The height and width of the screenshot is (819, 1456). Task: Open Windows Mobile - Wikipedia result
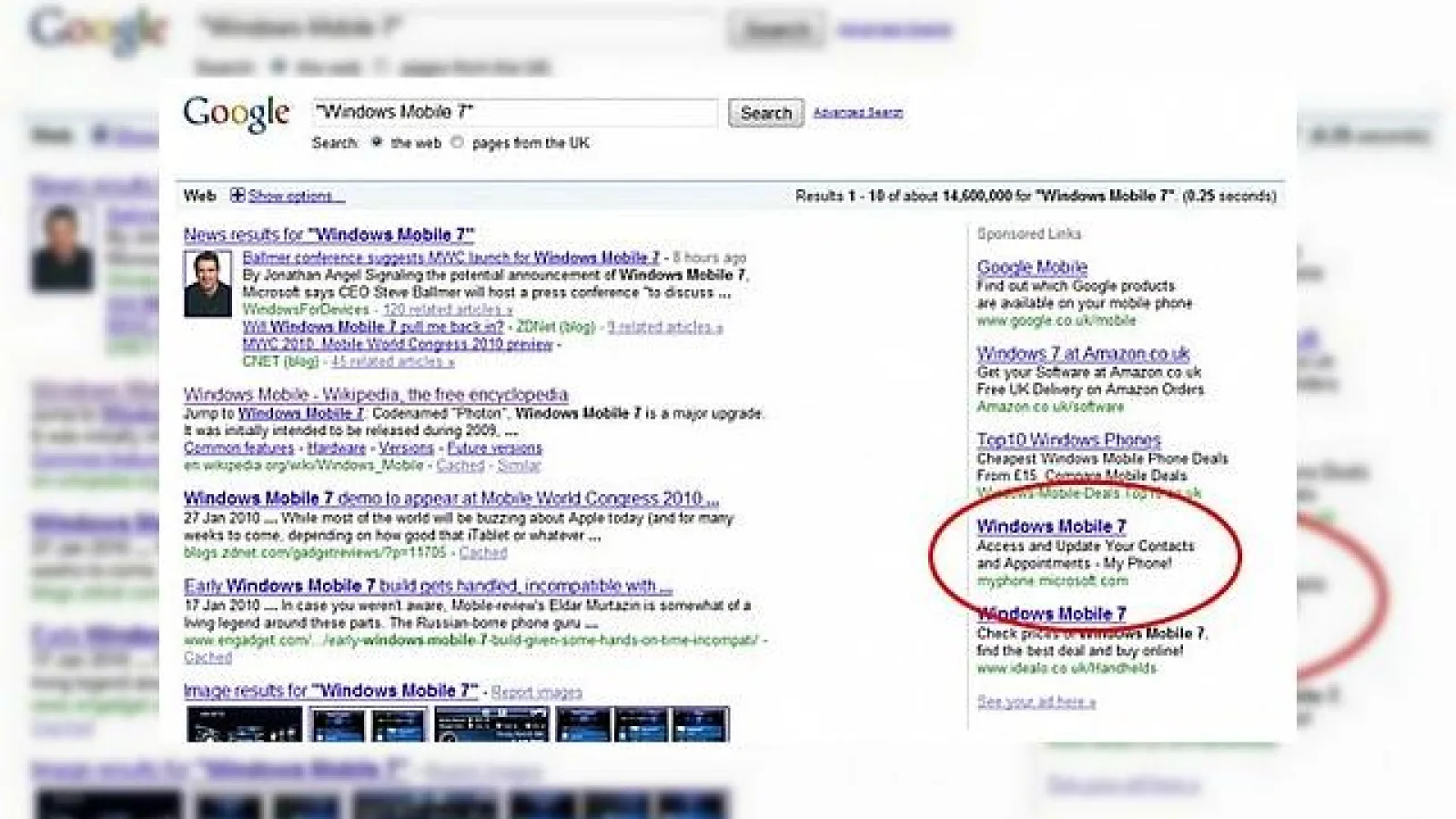click(x=376, y=394)
